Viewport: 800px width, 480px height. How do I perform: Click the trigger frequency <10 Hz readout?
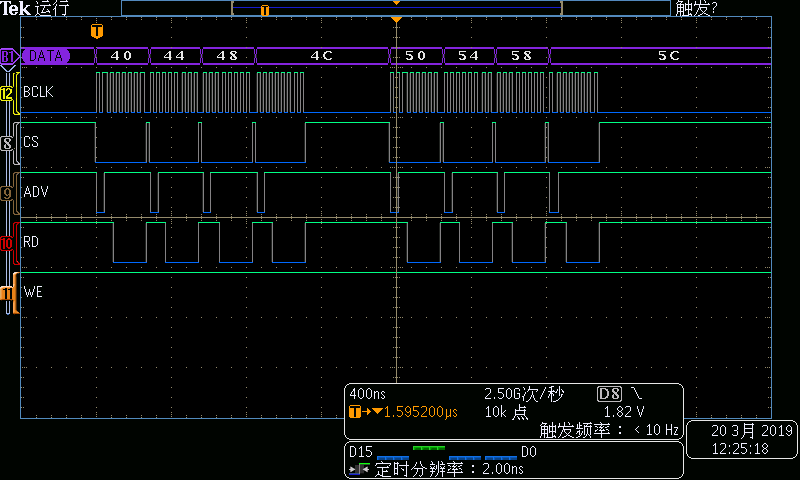pyautogui.click(x=609, y=430)
